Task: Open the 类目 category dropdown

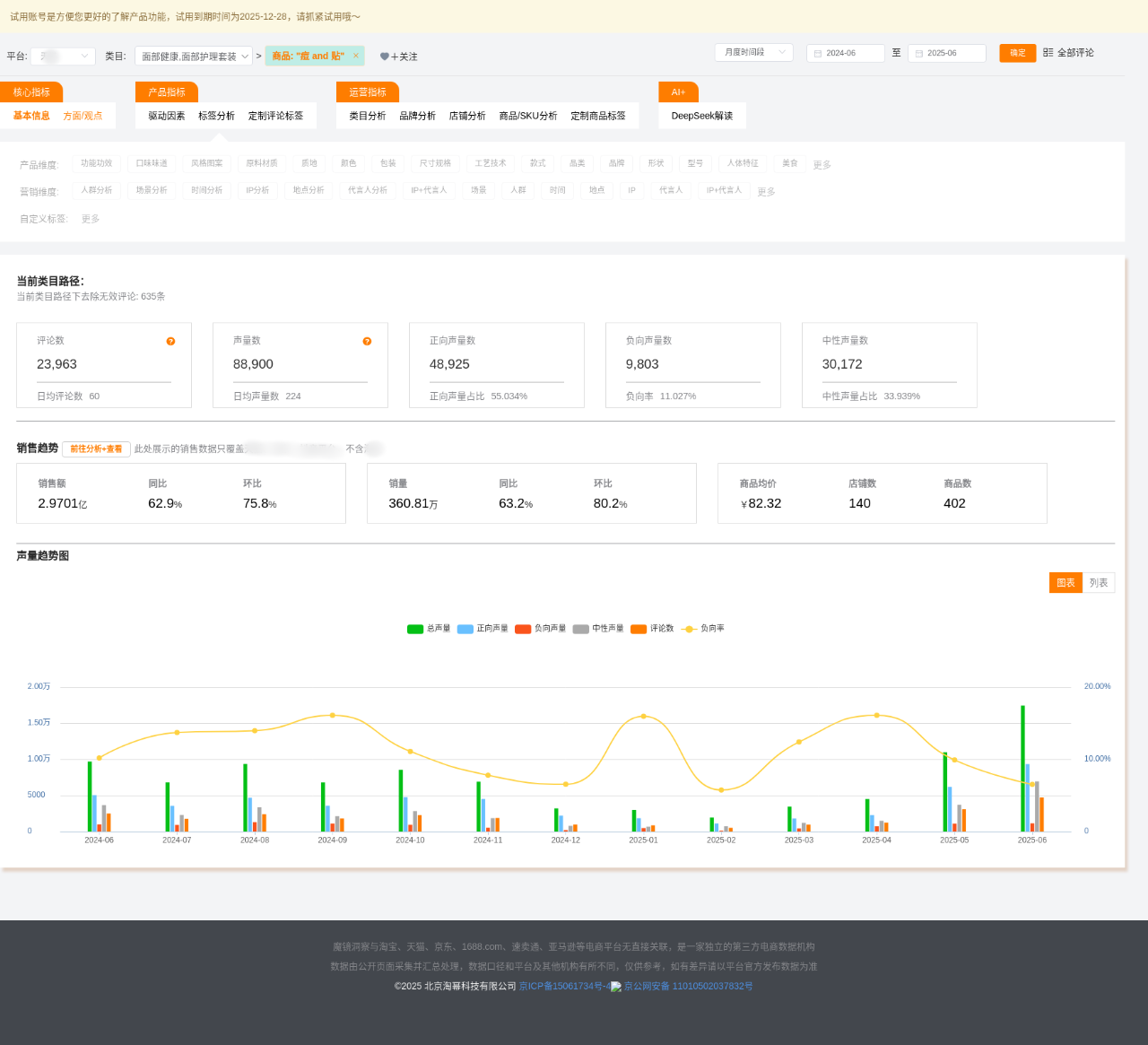Action: 194,56
